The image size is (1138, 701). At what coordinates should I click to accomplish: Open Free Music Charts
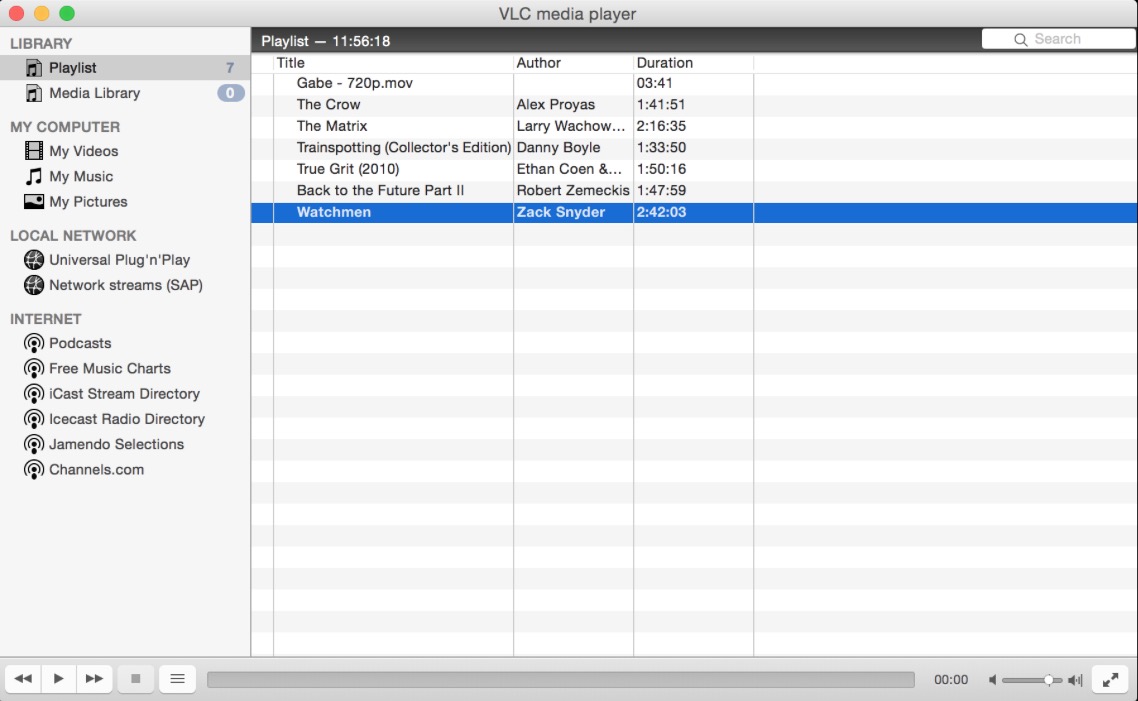tap(125, 369)
